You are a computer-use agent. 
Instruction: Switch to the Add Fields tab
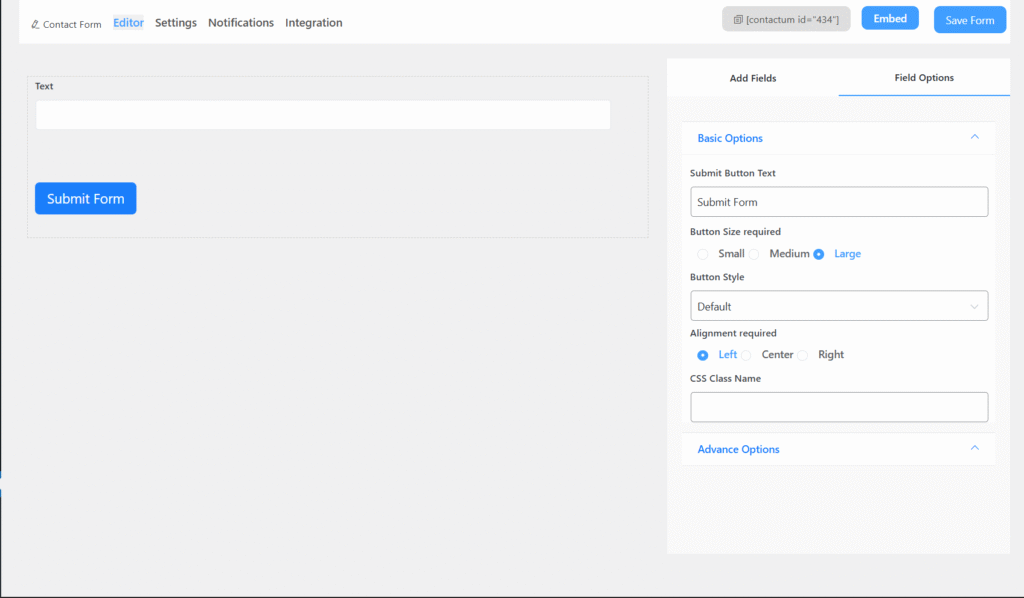[x=752, y=78]
